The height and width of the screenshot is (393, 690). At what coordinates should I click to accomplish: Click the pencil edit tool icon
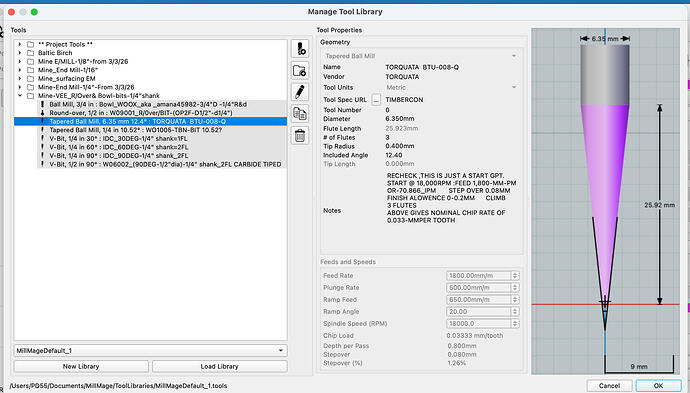300,92
